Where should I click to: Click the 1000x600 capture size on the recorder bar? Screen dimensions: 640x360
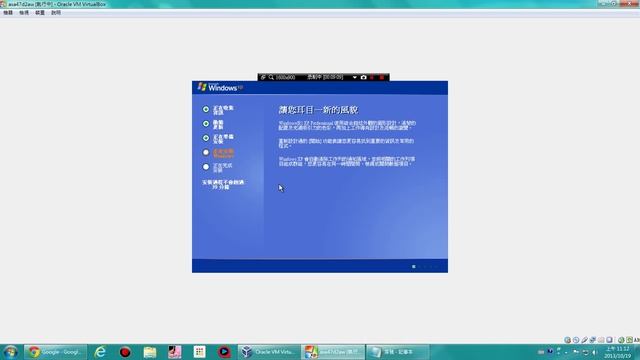[286, 77]
